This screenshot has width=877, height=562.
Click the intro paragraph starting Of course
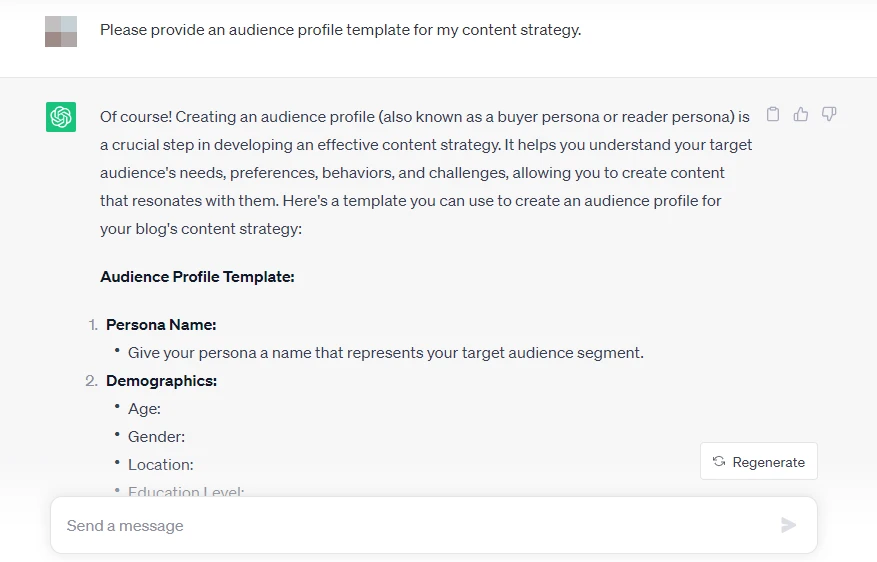click(x=426, y=173)
